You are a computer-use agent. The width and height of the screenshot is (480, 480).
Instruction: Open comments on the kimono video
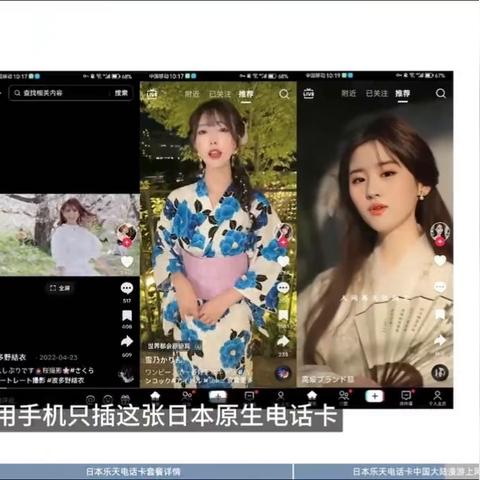[283, 288]
